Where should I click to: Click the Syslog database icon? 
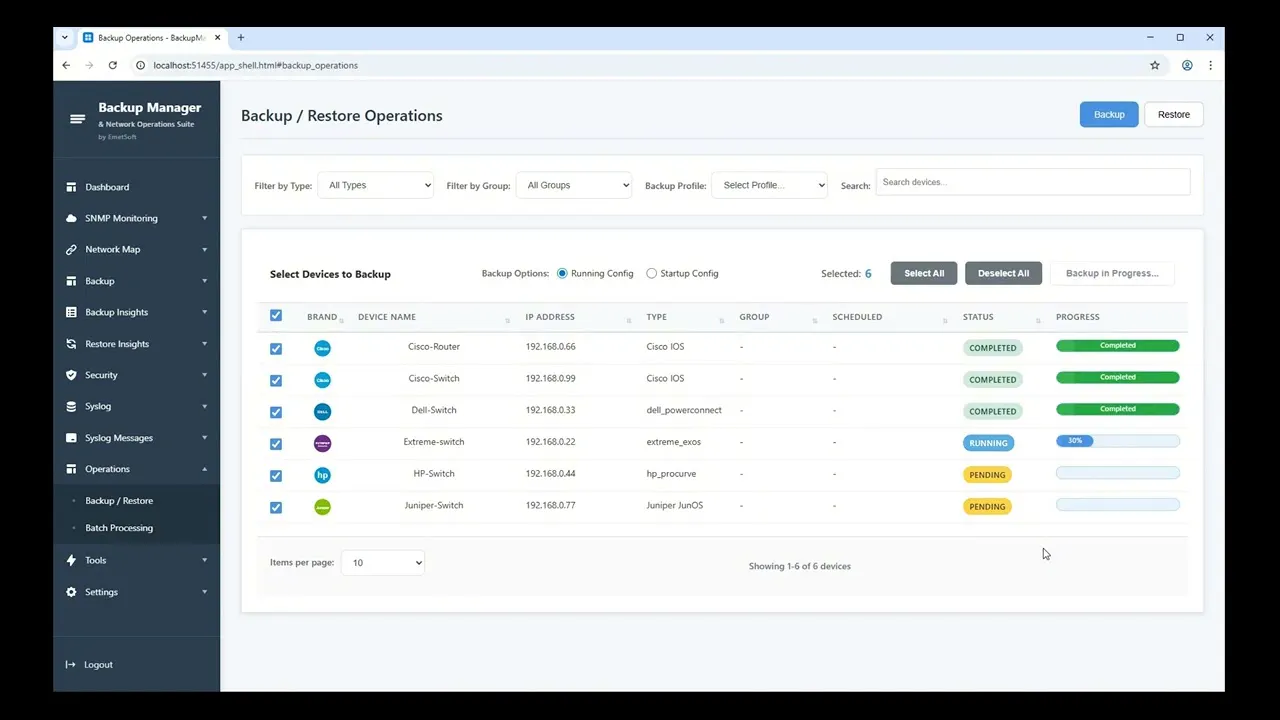click(x=71, y=406)
